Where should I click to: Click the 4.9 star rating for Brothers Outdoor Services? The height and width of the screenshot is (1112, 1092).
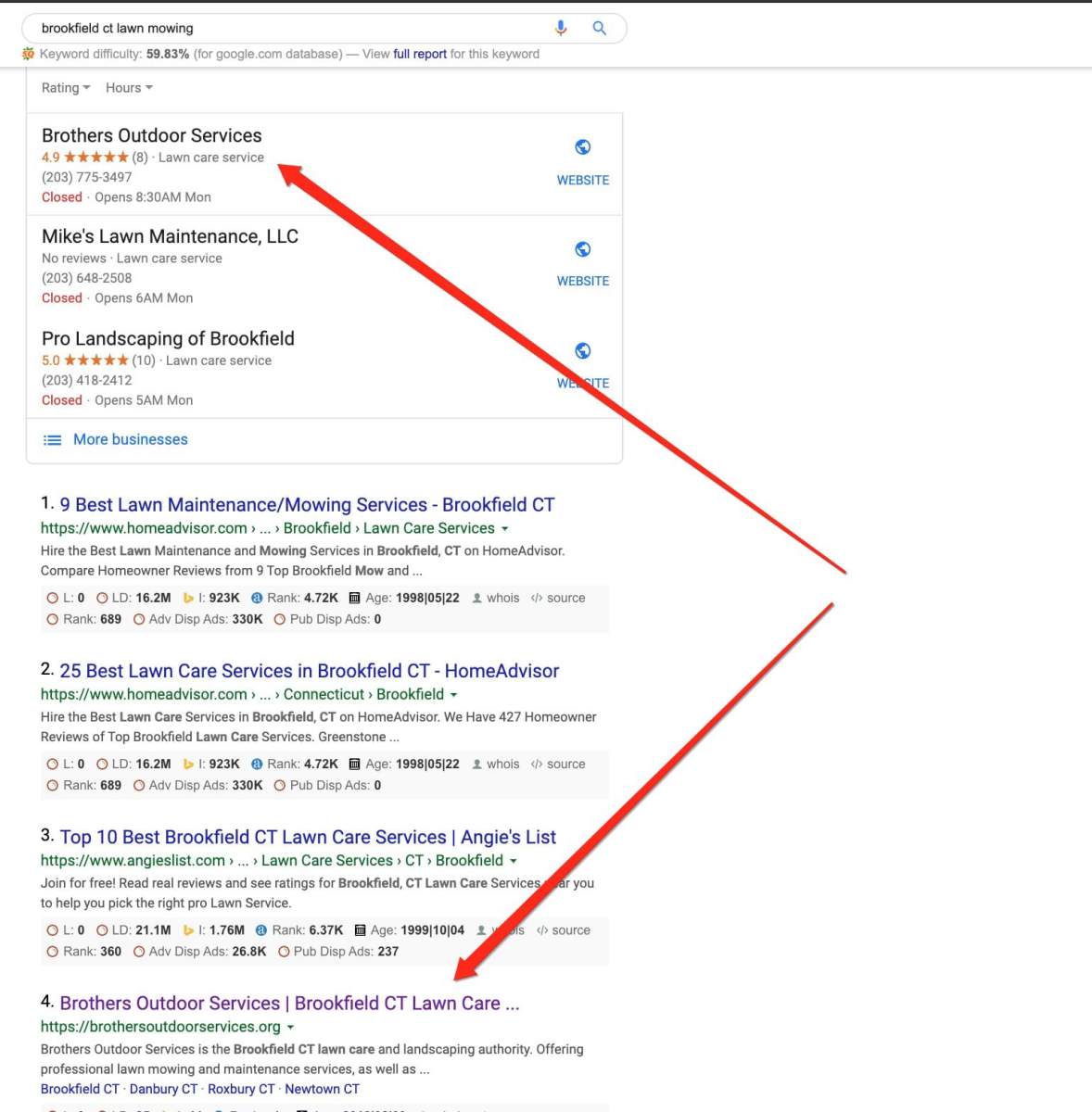click(x=85, y=158)
